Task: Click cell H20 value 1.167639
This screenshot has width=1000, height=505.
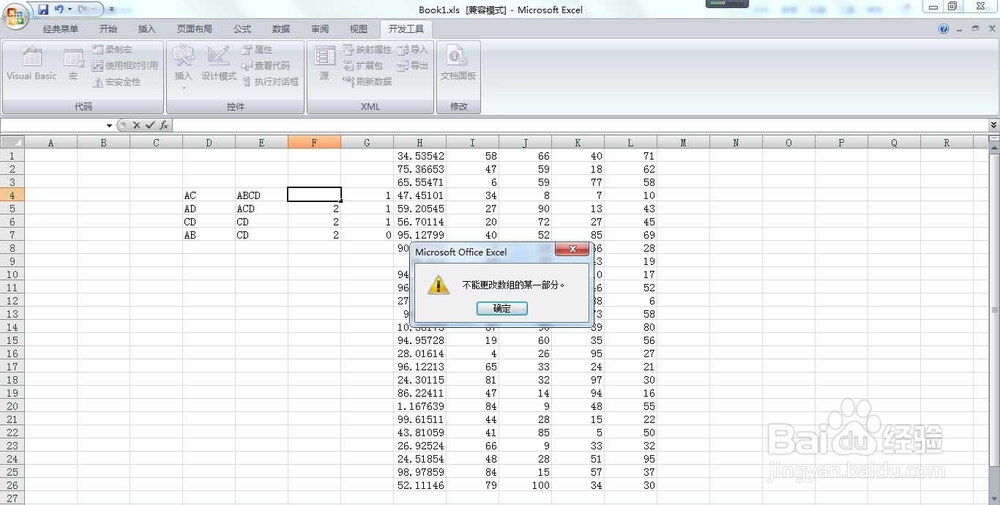Action: (420, 406)
